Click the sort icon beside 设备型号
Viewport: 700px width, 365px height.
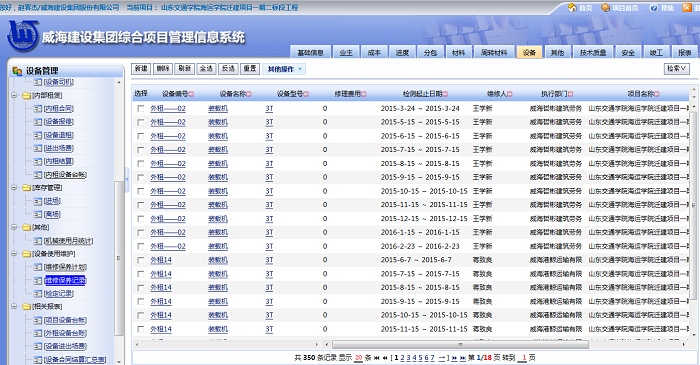tap(306, 94)
